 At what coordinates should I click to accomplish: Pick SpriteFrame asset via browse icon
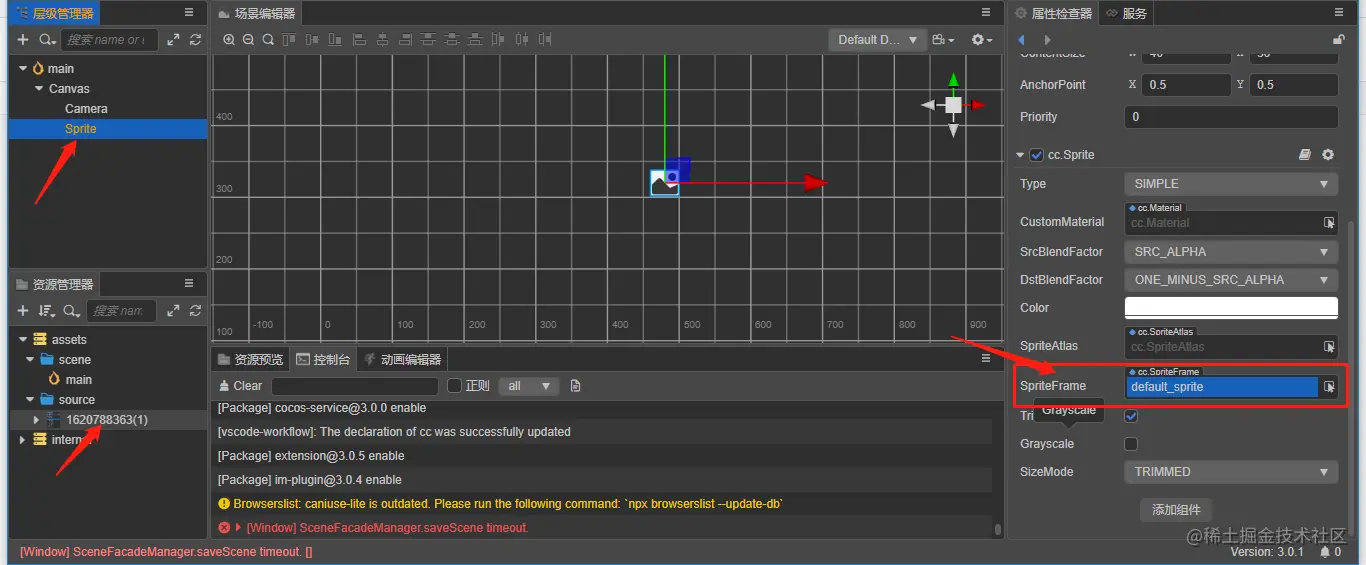click(1329, 387)
